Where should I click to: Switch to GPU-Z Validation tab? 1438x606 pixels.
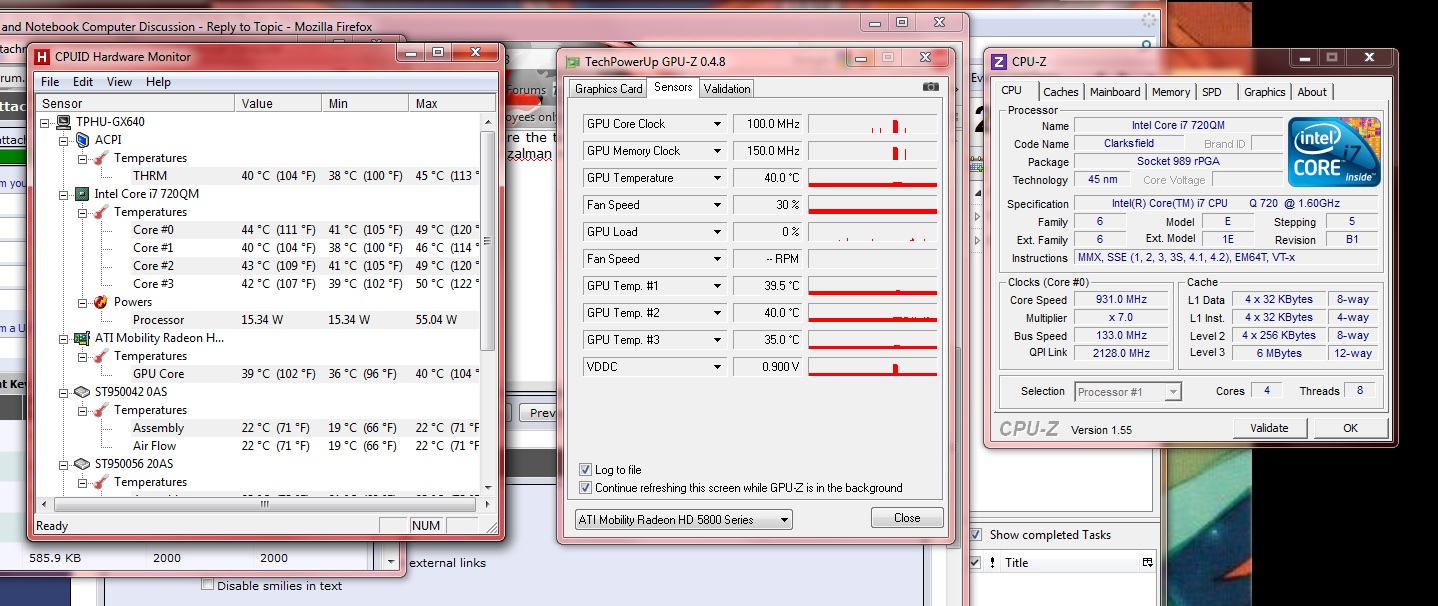click(x=727, y=89)
